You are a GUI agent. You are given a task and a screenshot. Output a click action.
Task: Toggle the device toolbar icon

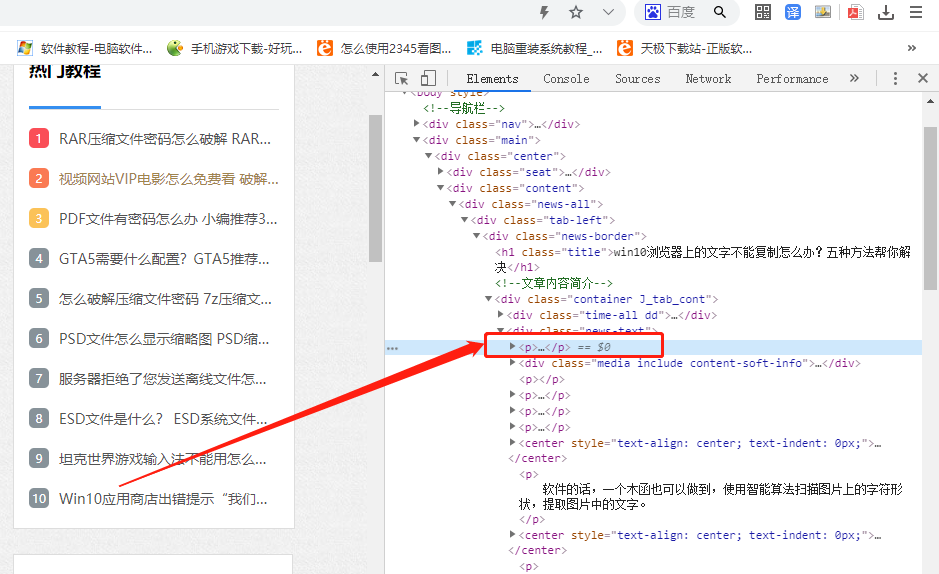[428, 79]
